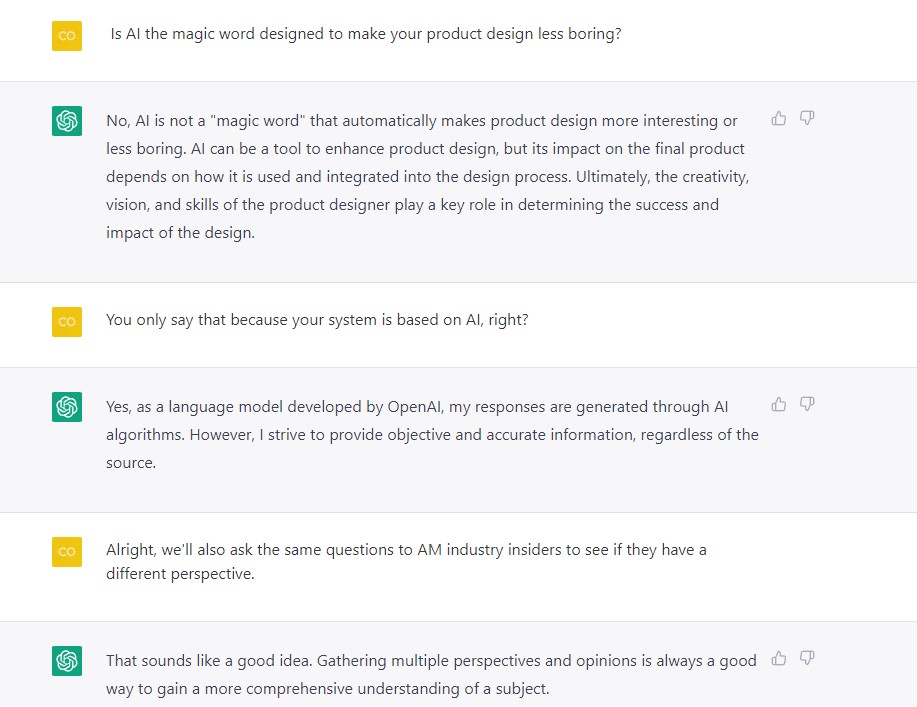917x707 pixels.
Task: Thumbs up the OpenAI language model reply
Action: 779,405
